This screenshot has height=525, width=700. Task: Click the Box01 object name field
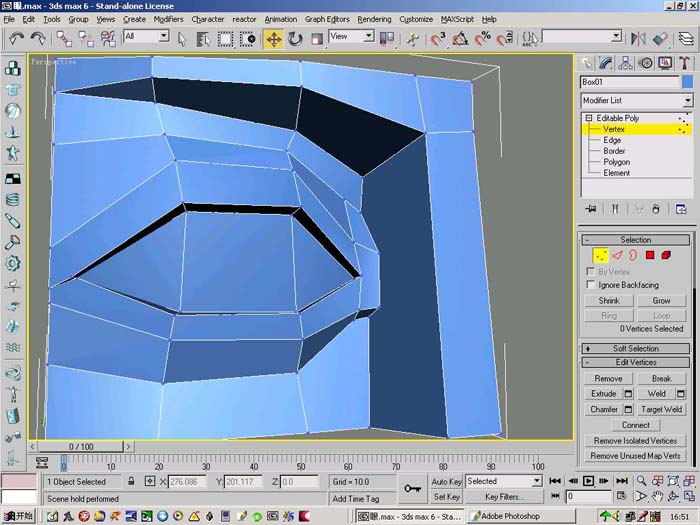point(629,82)
